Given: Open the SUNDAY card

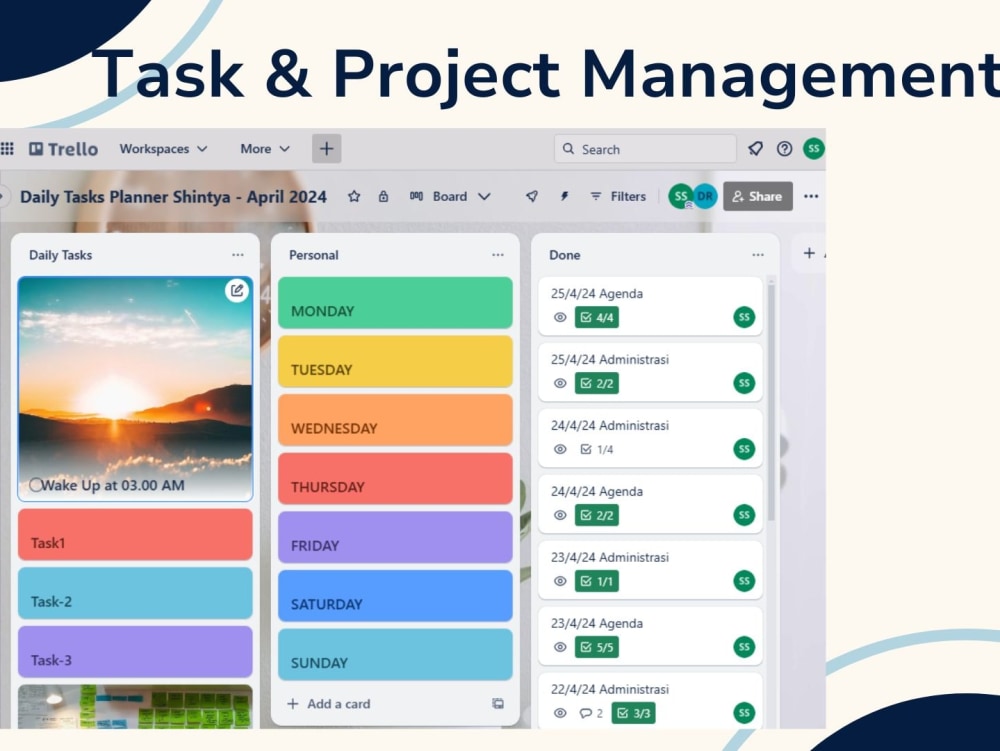Looking at the screenshot, I should [x=395, y=655].
